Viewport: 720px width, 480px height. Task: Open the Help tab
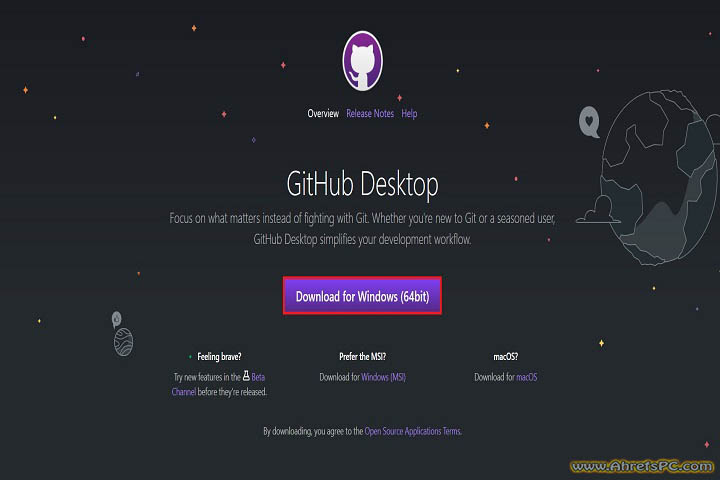point(409,113)
